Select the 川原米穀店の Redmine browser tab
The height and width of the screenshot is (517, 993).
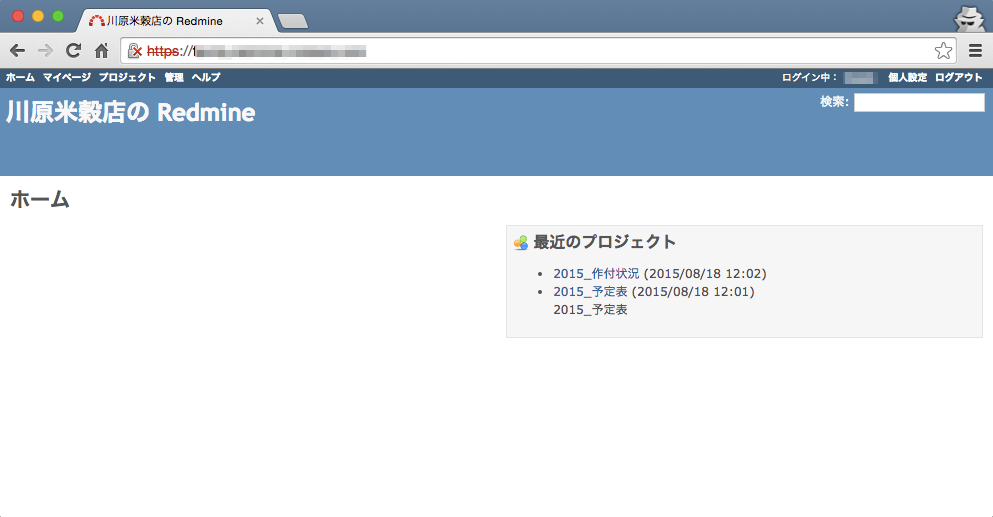click(x=176, y=21)
